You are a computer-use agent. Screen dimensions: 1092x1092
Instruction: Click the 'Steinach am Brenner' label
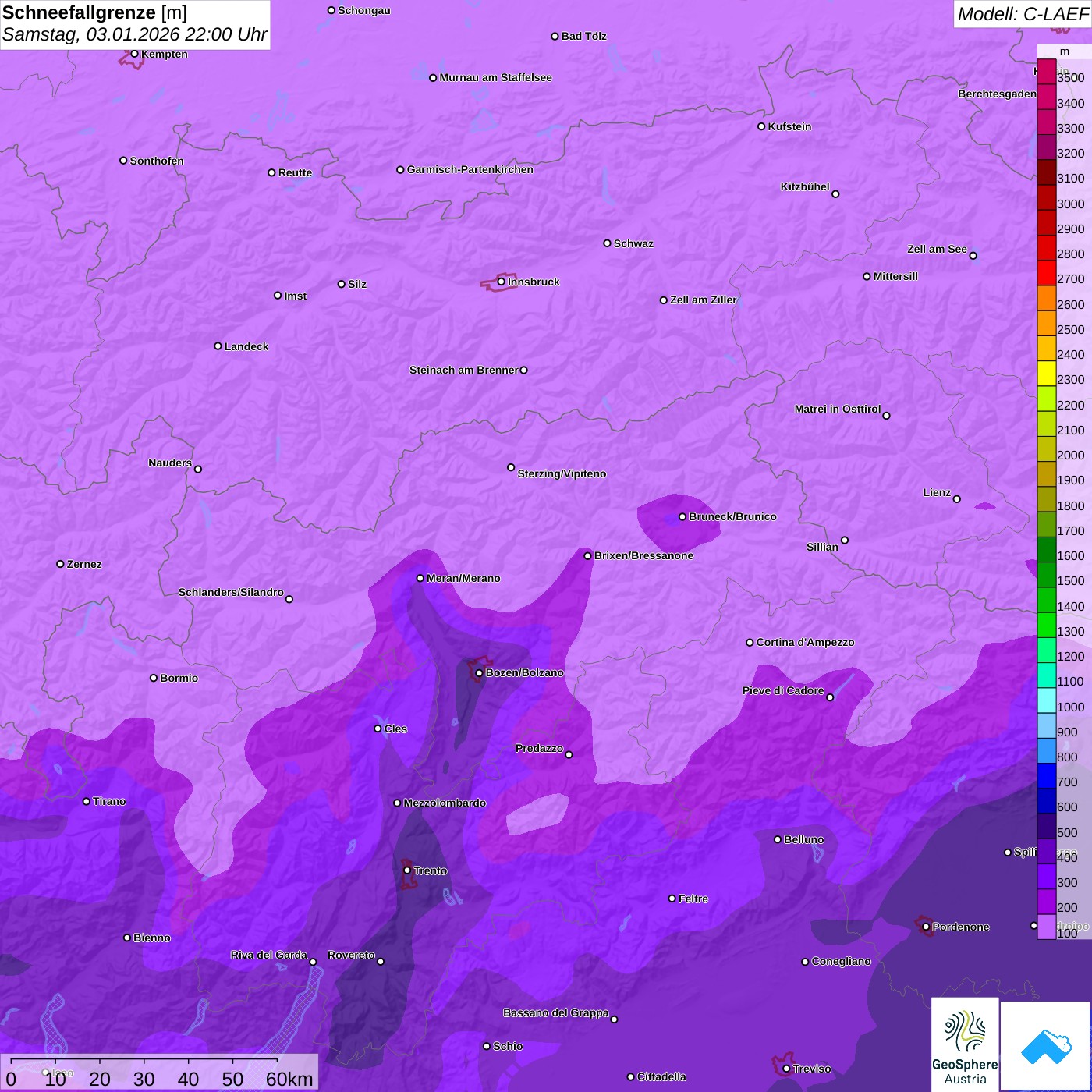[463, 370]
